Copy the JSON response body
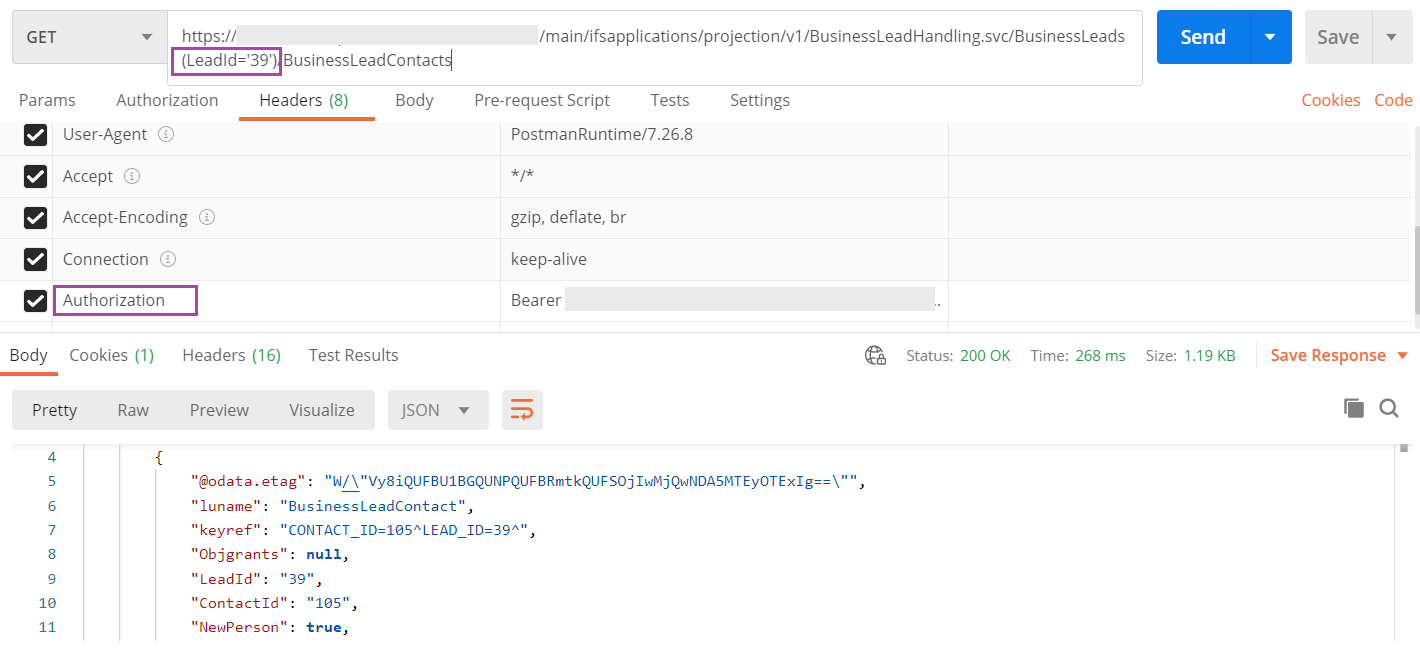 [x=1353, y=408]
